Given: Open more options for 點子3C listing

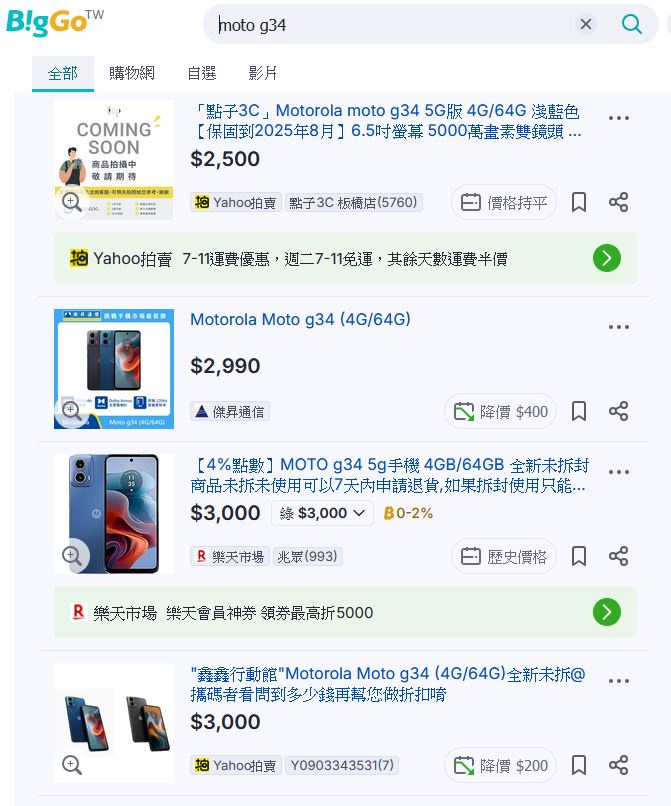Looking at the screenshot, I should click(x=619, y=118).
